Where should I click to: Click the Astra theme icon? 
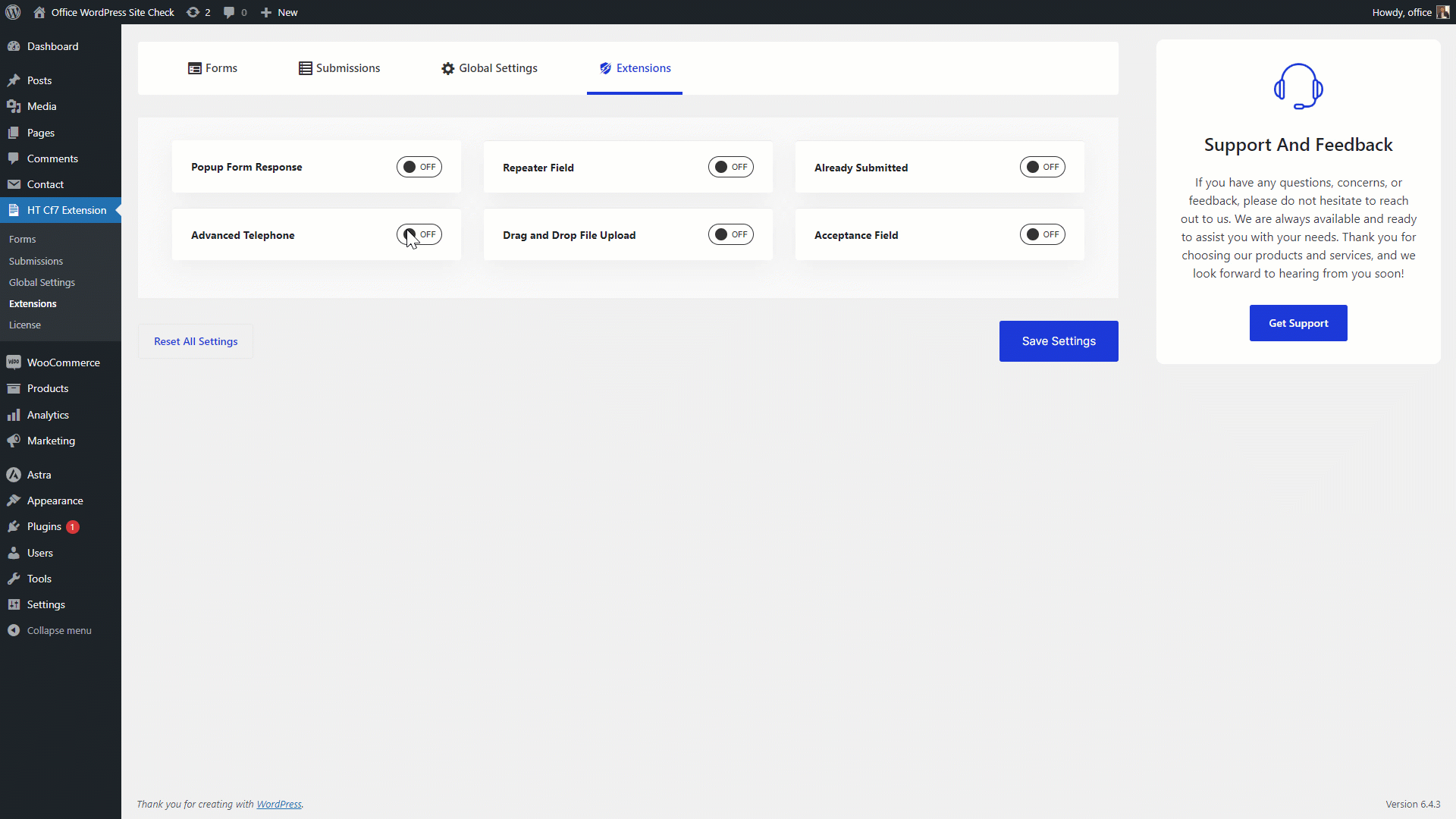tap(14, 475)
